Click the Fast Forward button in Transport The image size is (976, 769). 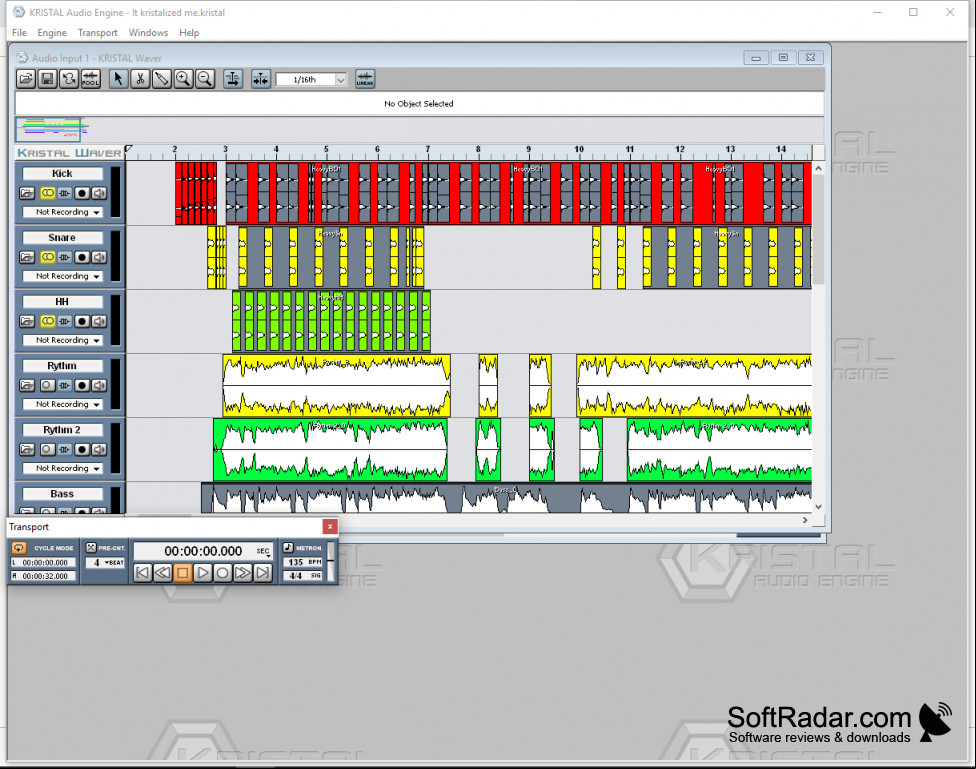243,573
